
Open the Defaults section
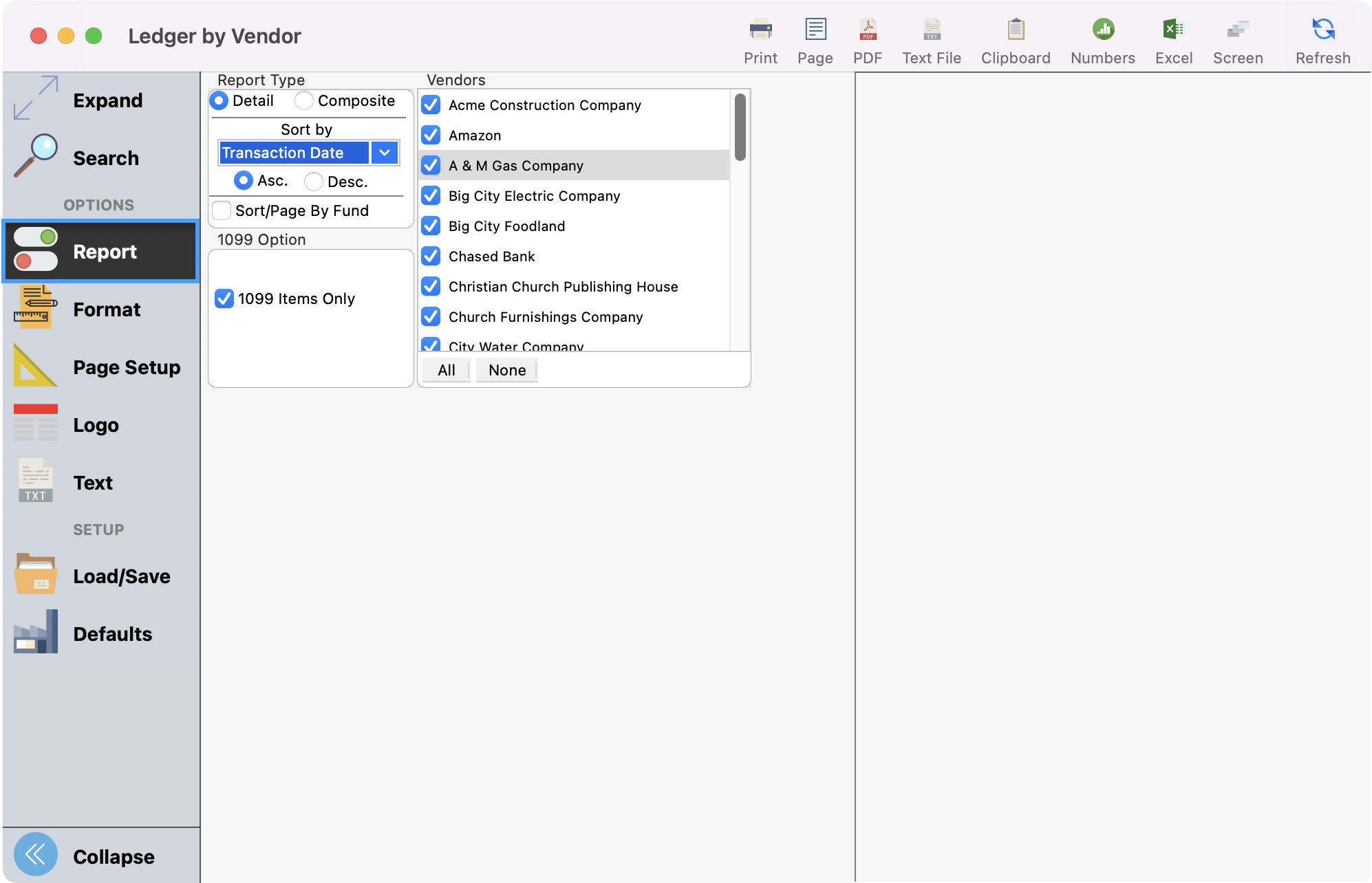(112, 633)
